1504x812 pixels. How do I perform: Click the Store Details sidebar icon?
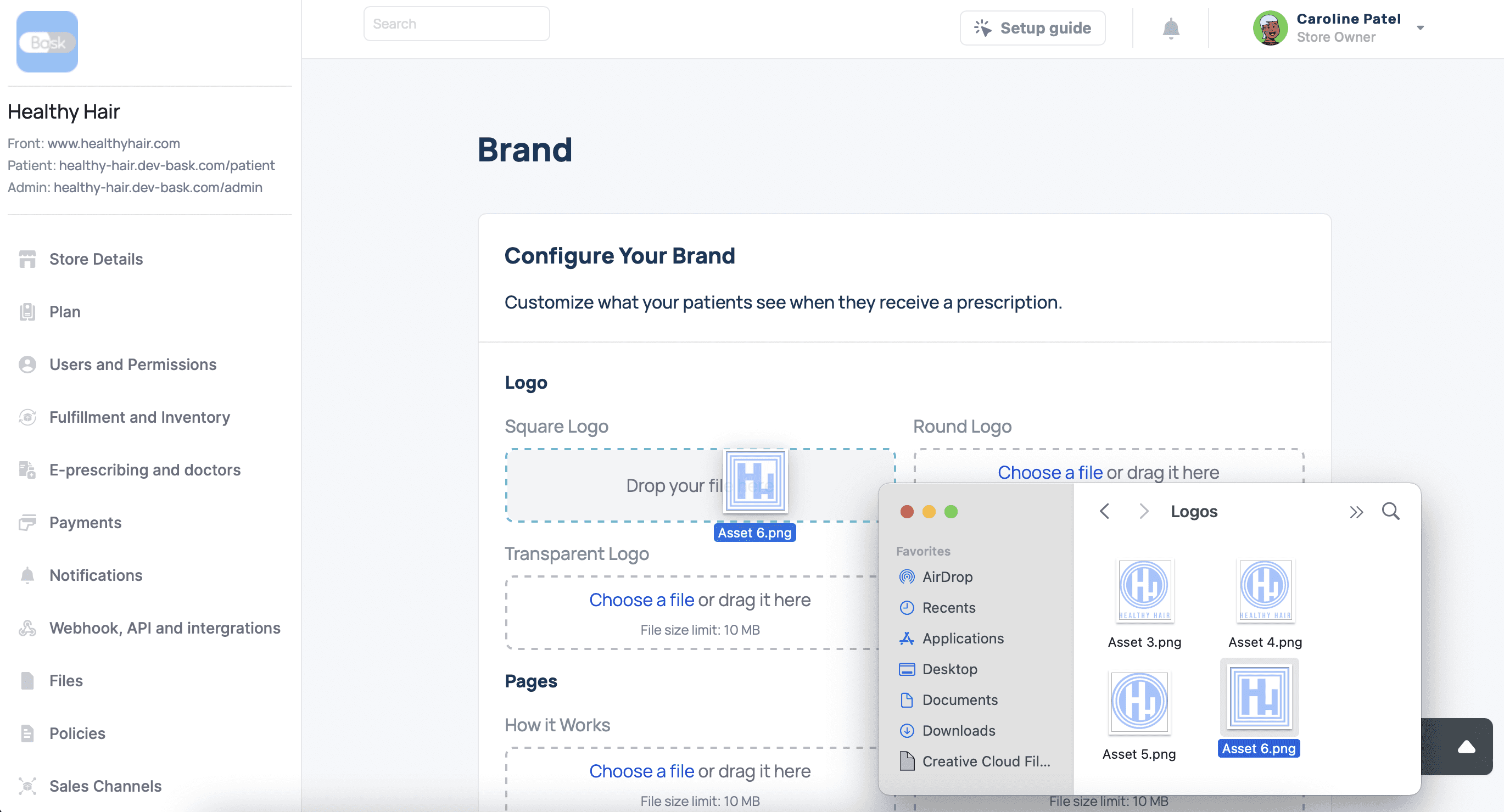click(28, 258)
